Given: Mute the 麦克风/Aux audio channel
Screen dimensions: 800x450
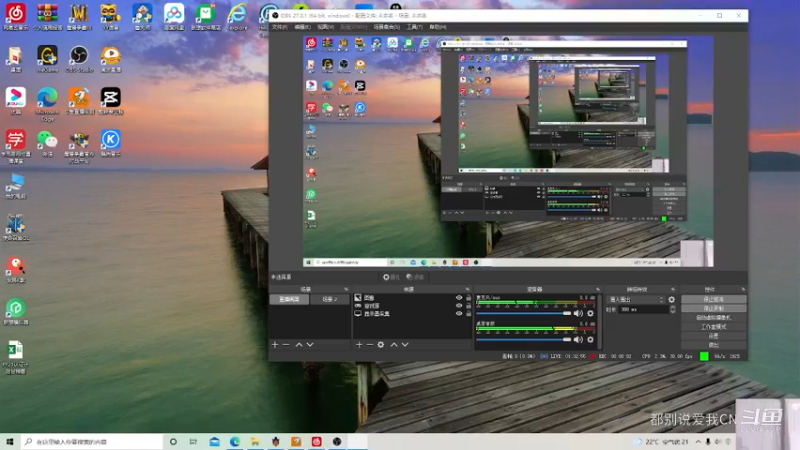Looking at the screenshot, I should pyautogui.click(x=578, y=313).
